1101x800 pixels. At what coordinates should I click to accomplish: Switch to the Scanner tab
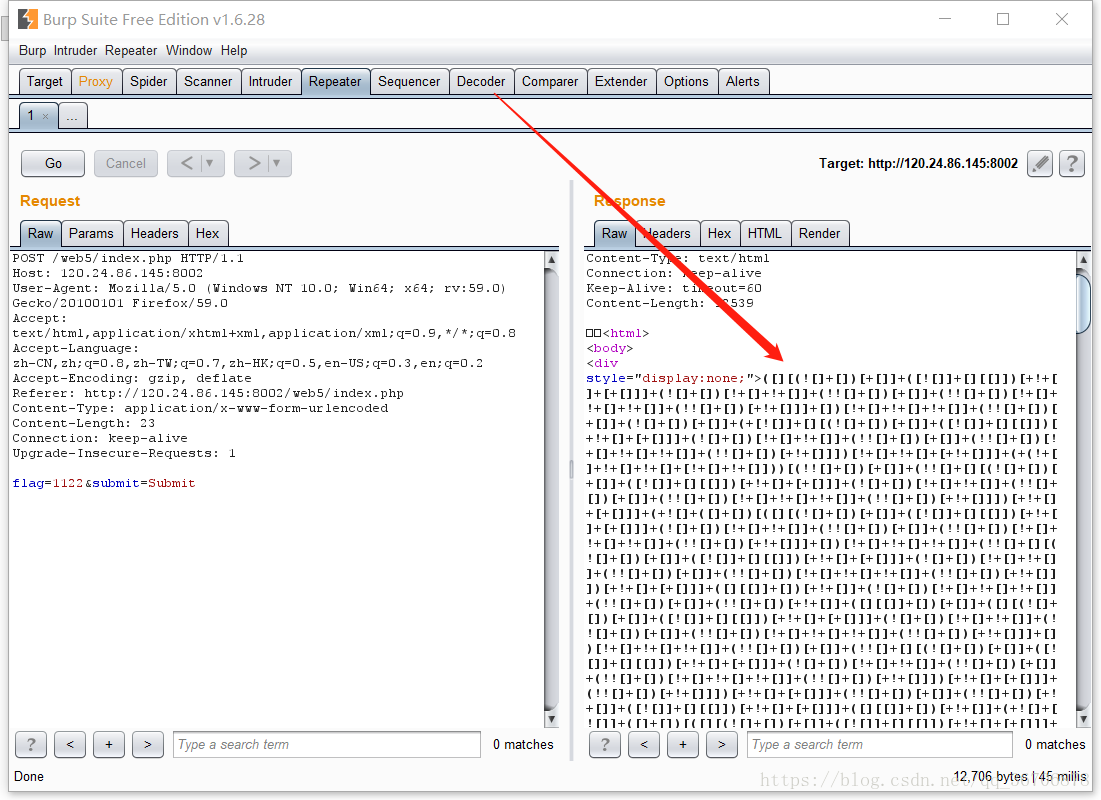pyautogui.click(x=208, y=81)
